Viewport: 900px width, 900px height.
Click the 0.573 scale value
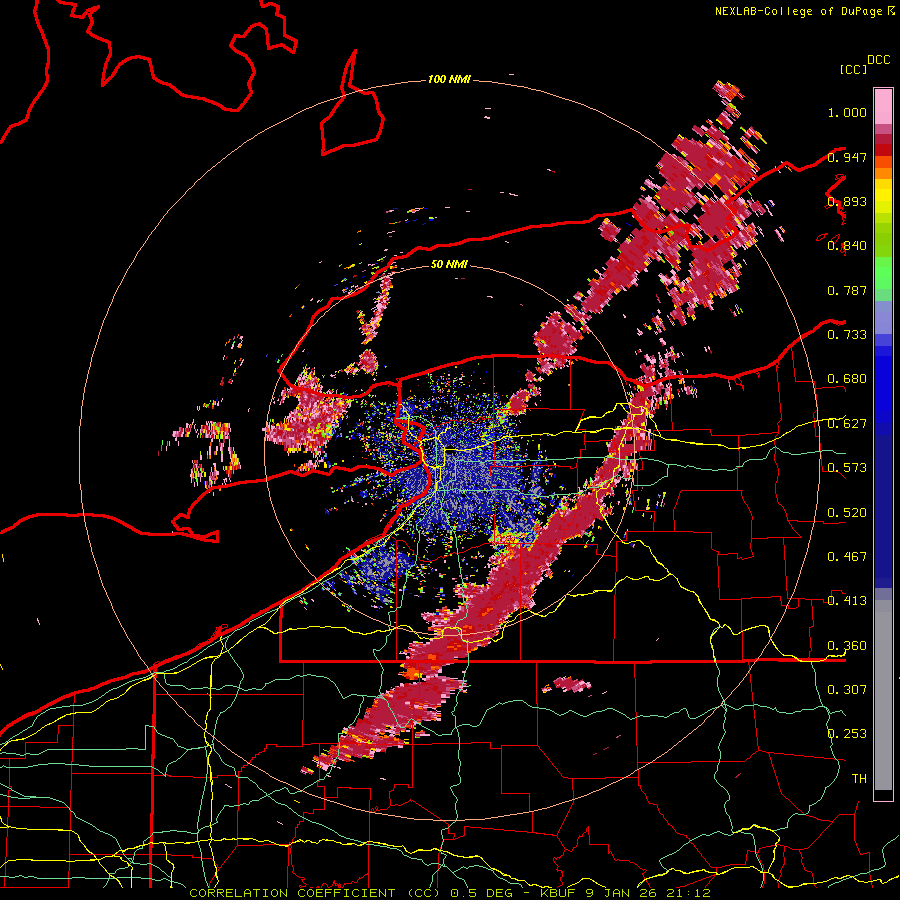(847, 468)
